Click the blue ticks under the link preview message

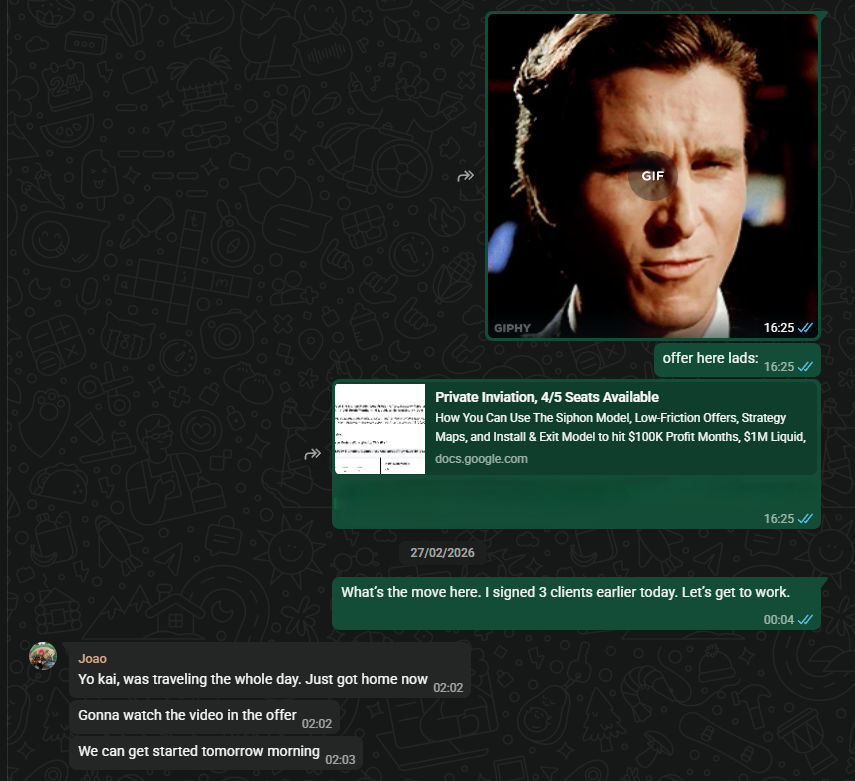(x=805, y=519)
